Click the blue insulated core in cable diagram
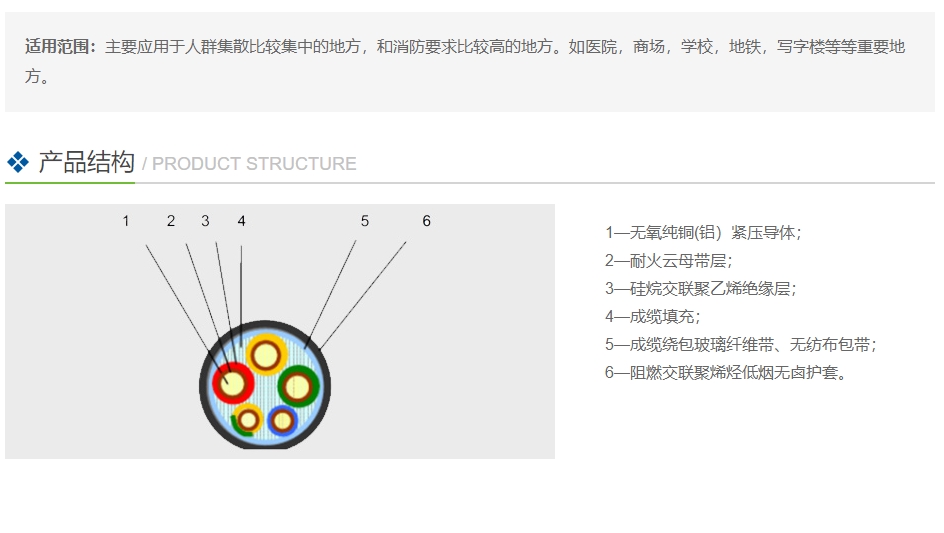944x533 pixels. (x=283, y=421)
